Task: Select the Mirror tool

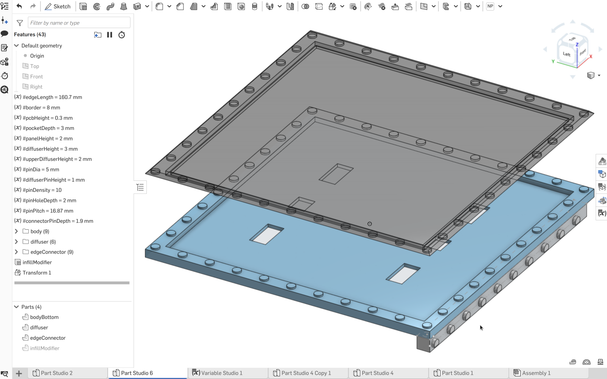Action: (x=290, y=6)
